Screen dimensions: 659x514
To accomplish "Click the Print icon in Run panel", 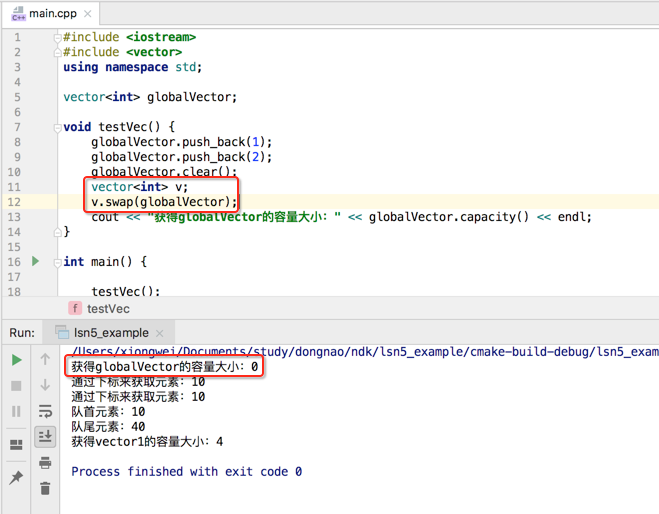I will pos(45,462).
